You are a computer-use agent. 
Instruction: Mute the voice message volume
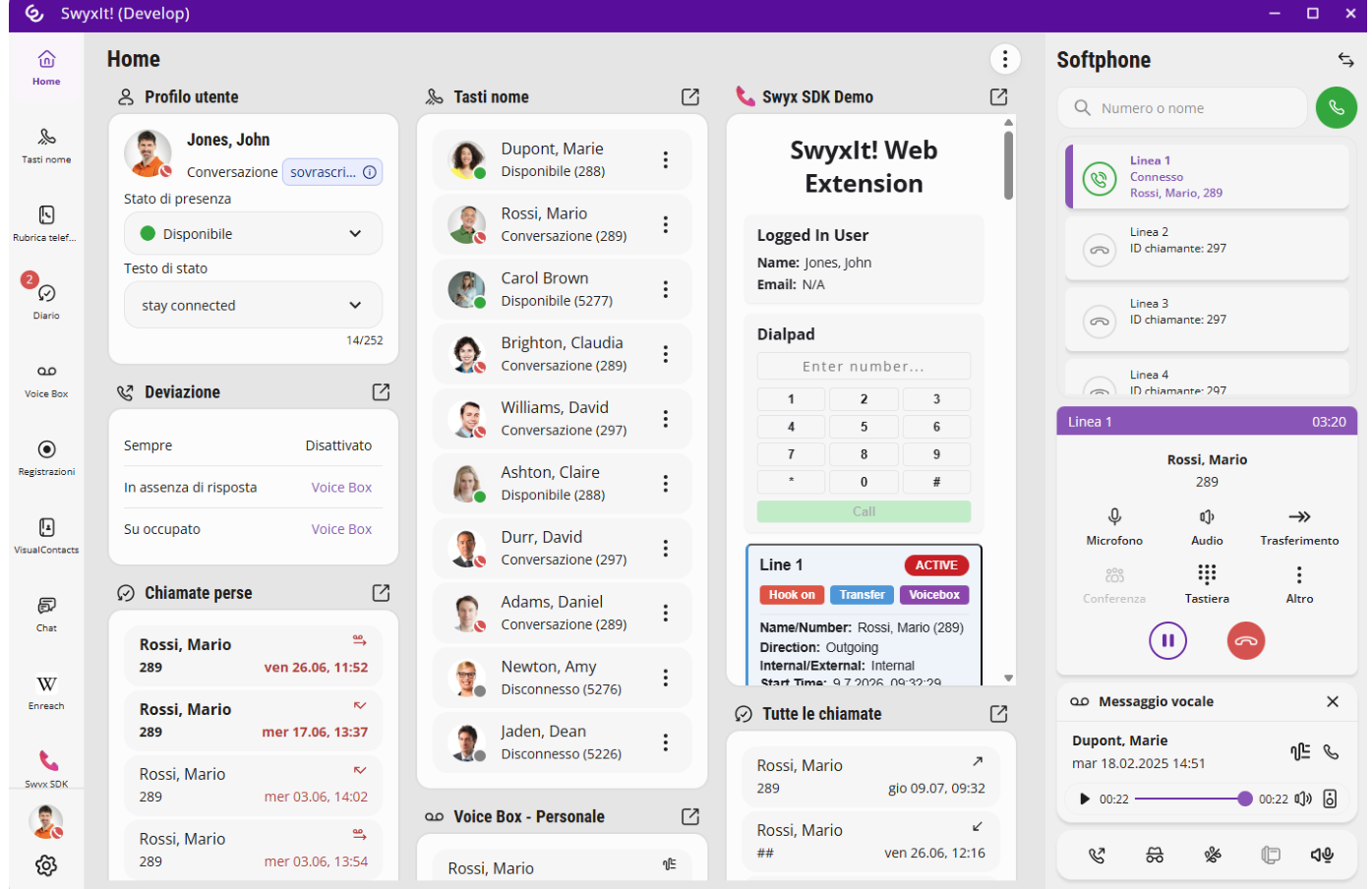[x=1303, y=799]
